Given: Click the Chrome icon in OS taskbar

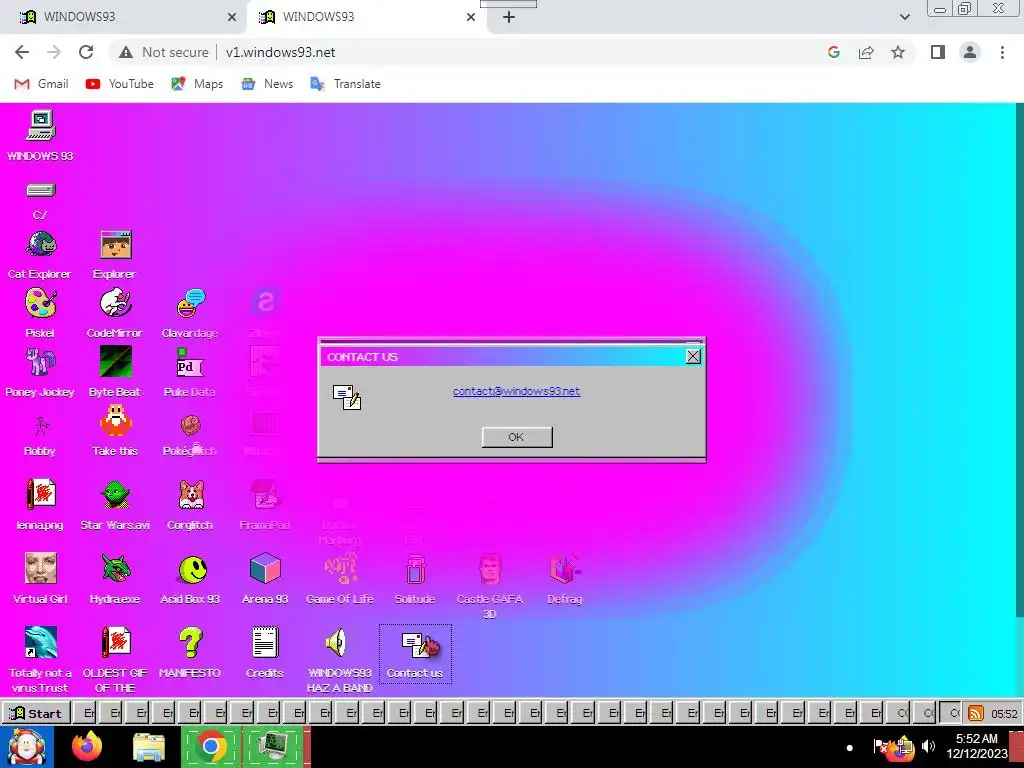Looking at the screenshot, I should click(x=210, y=746).
